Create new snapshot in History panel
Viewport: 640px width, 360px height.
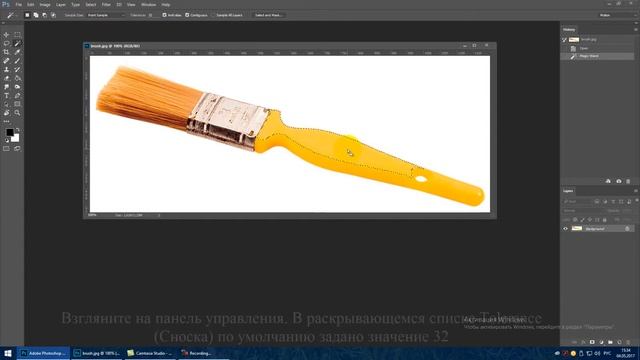[619, 181]
